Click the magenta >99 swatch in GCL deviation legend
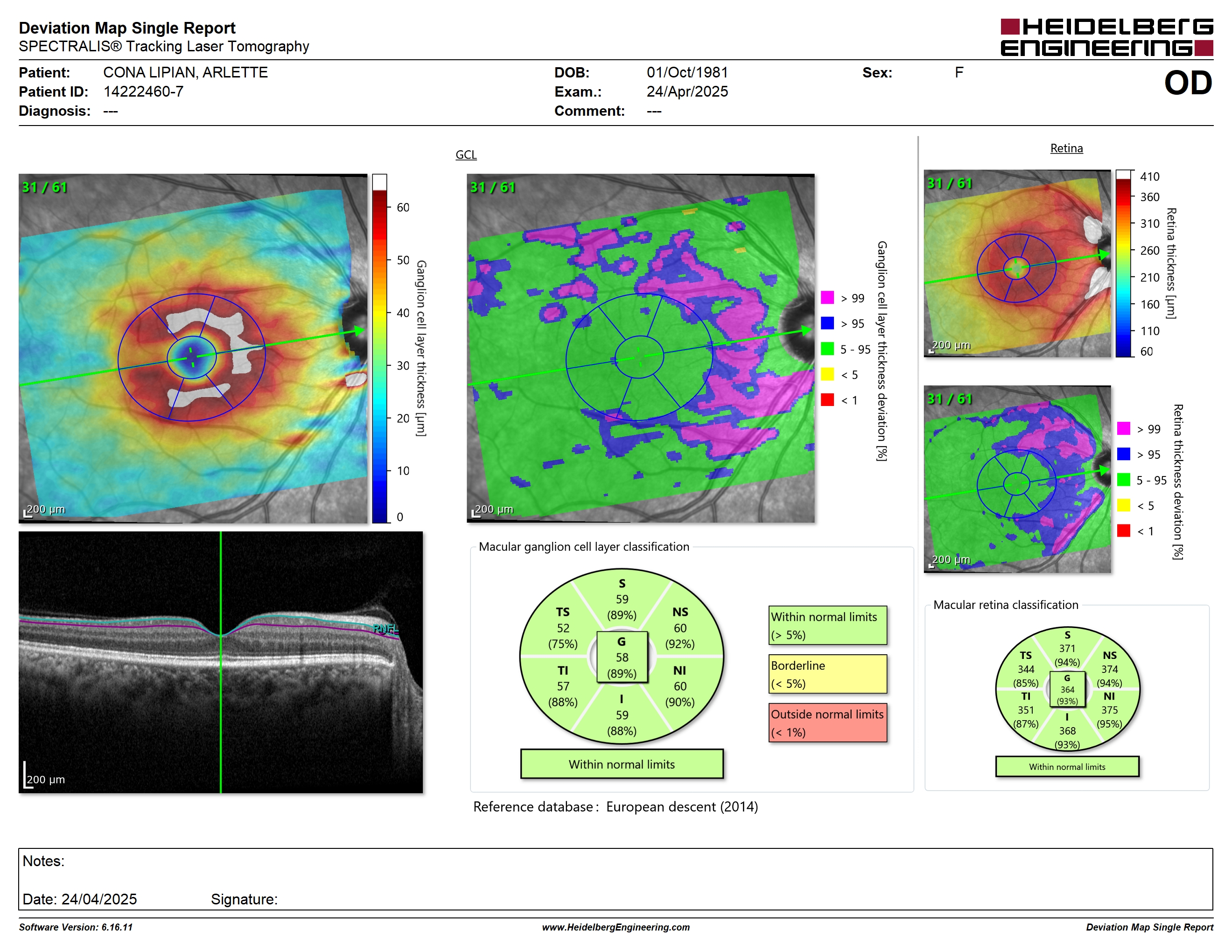Image resolution: width=1232 pixels, height=952 pixels. point(827,297)
